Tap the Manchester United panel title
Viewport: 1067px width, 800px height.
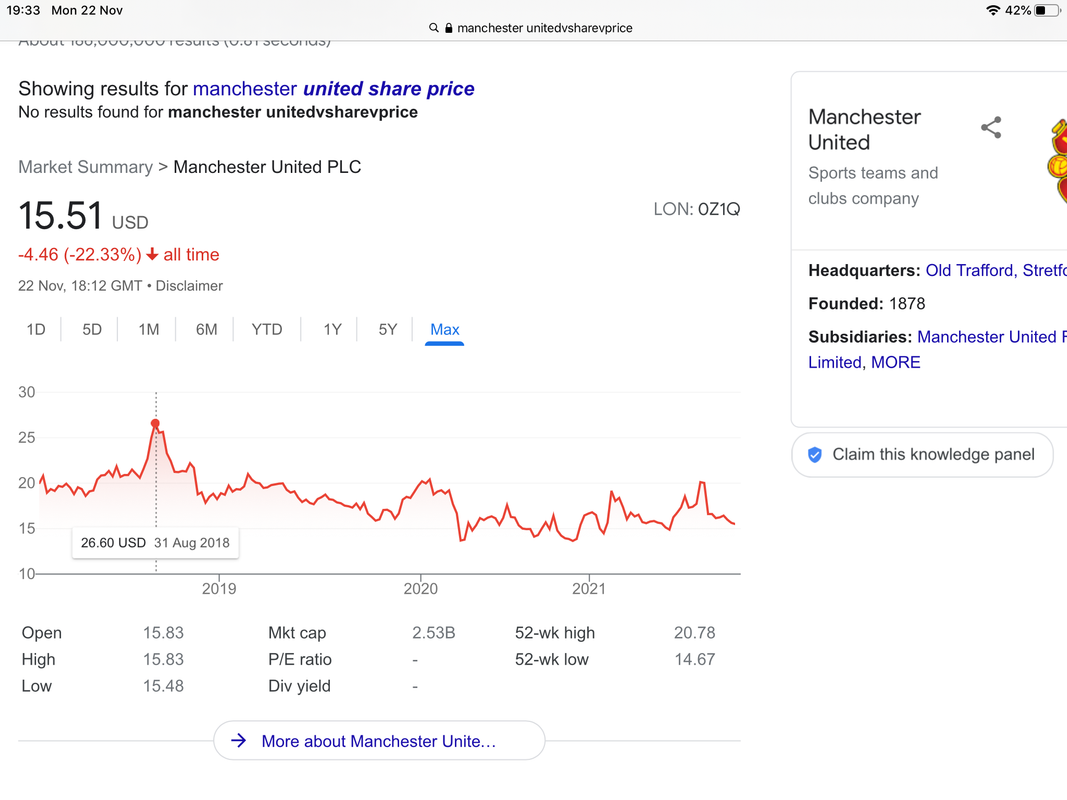pyautogui.click(x=864, y=129)
